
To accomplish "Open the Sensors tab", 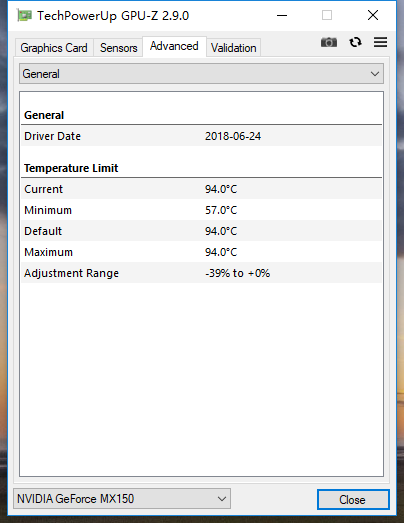I will click(x=118, y=48).
